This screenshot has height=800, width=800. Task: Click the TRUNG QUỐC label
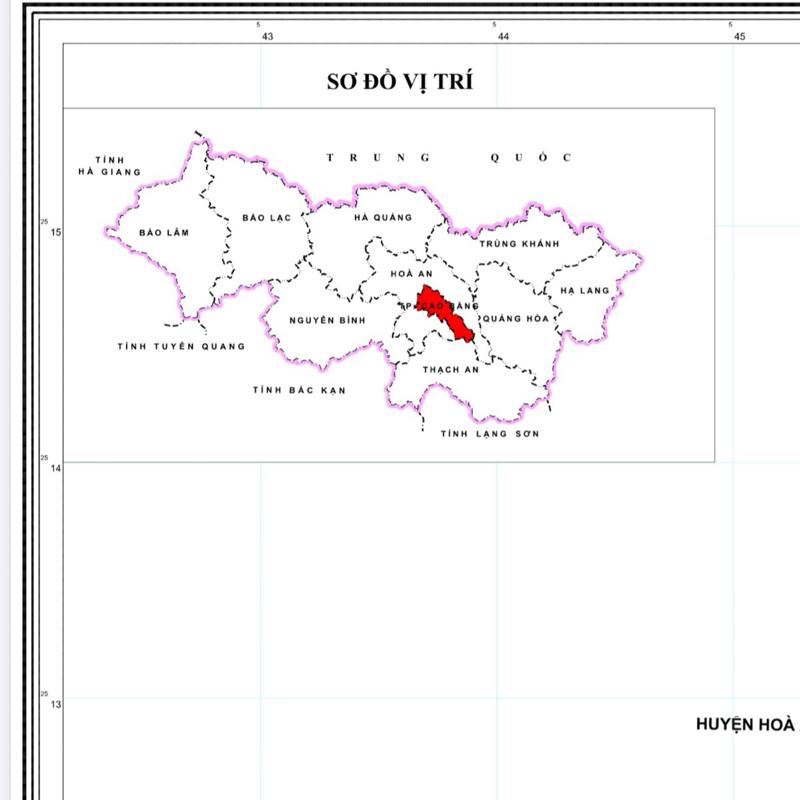click(x=449, y=157)
